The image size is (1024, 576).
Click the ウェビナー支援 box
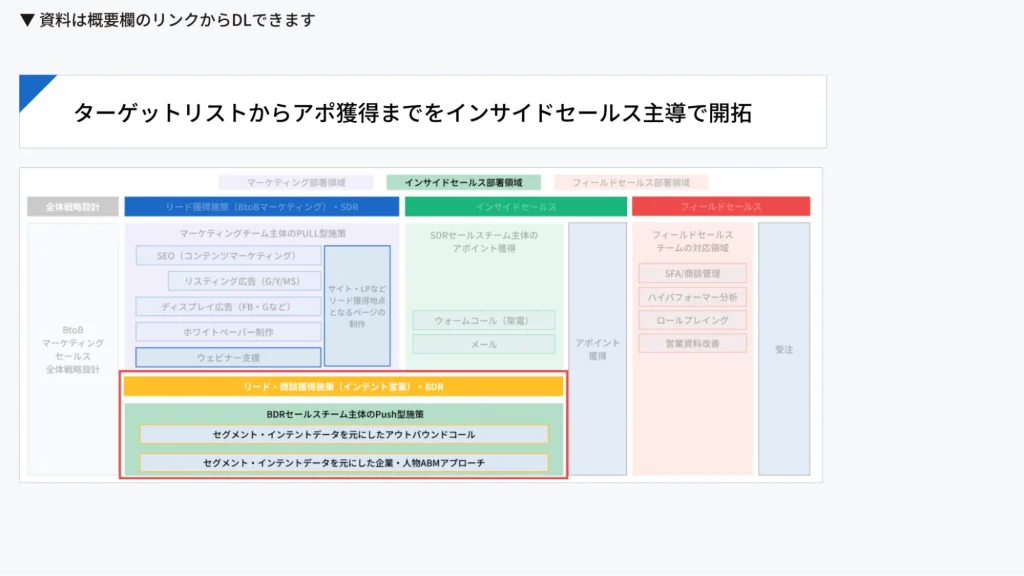pos(228,357)
